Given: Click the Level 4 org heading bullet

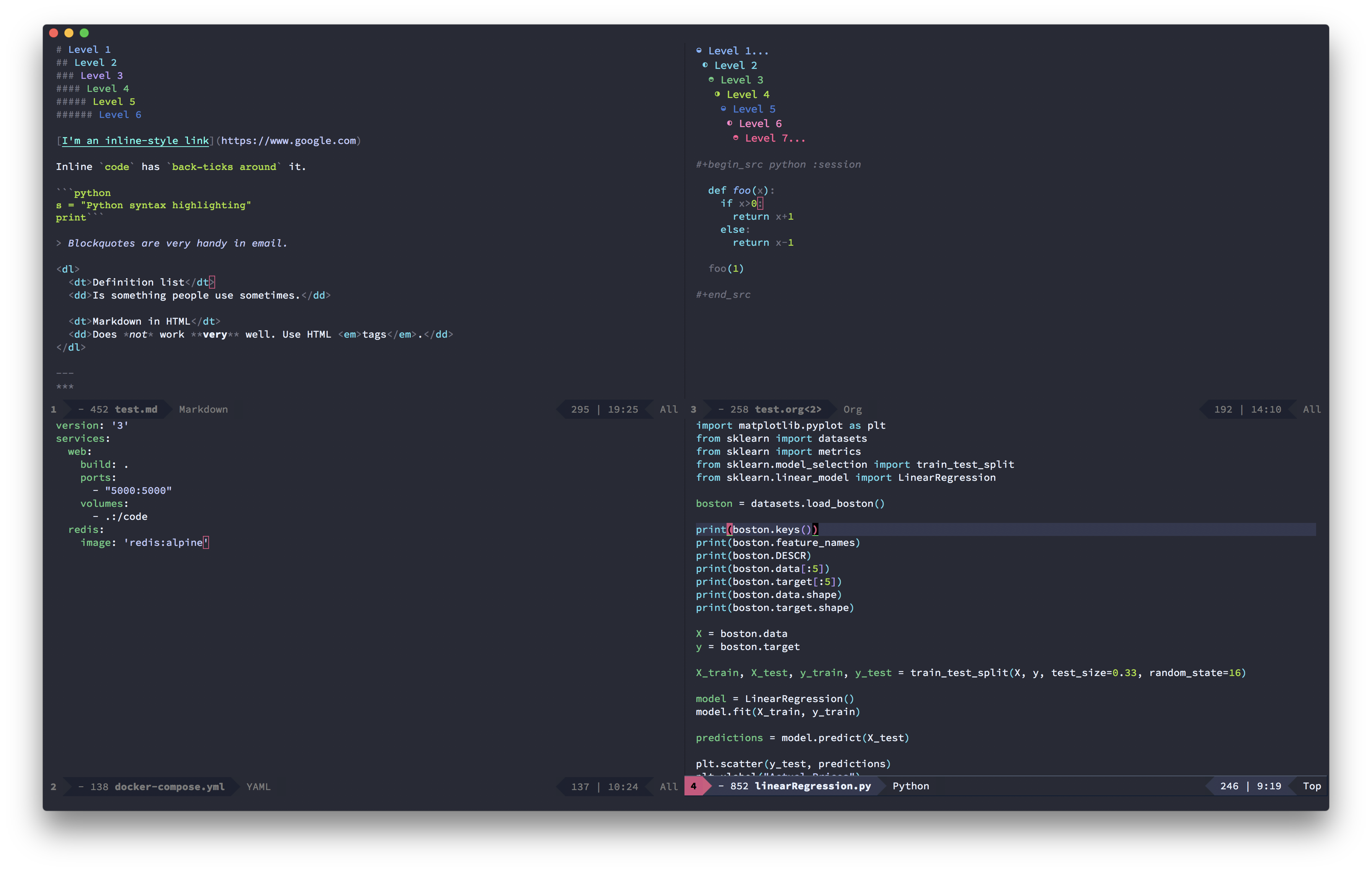Looking at the screenshot, I should pos(717,94).
